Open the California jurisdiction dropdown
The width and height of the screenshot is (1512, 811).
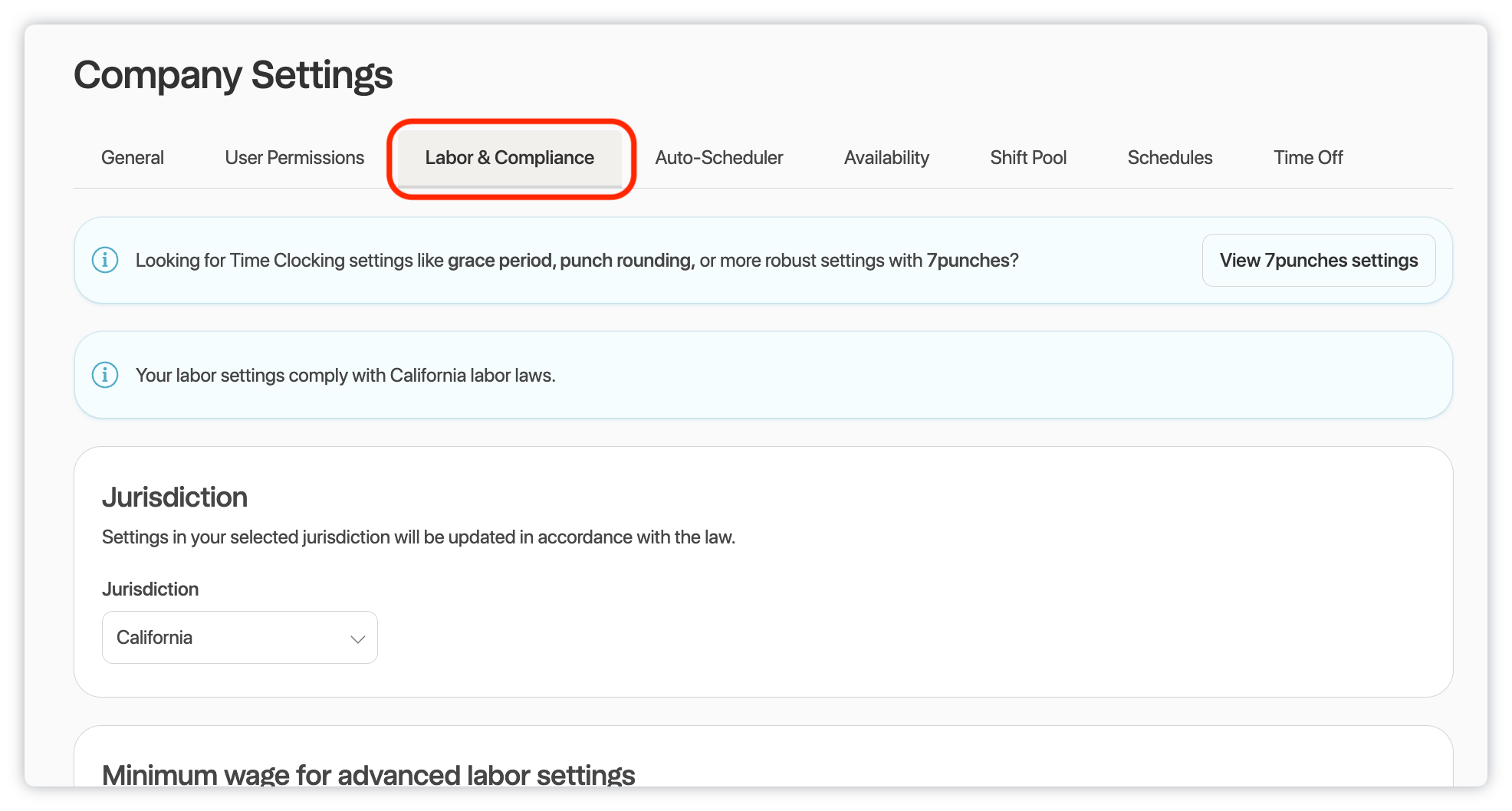(239, 638)
